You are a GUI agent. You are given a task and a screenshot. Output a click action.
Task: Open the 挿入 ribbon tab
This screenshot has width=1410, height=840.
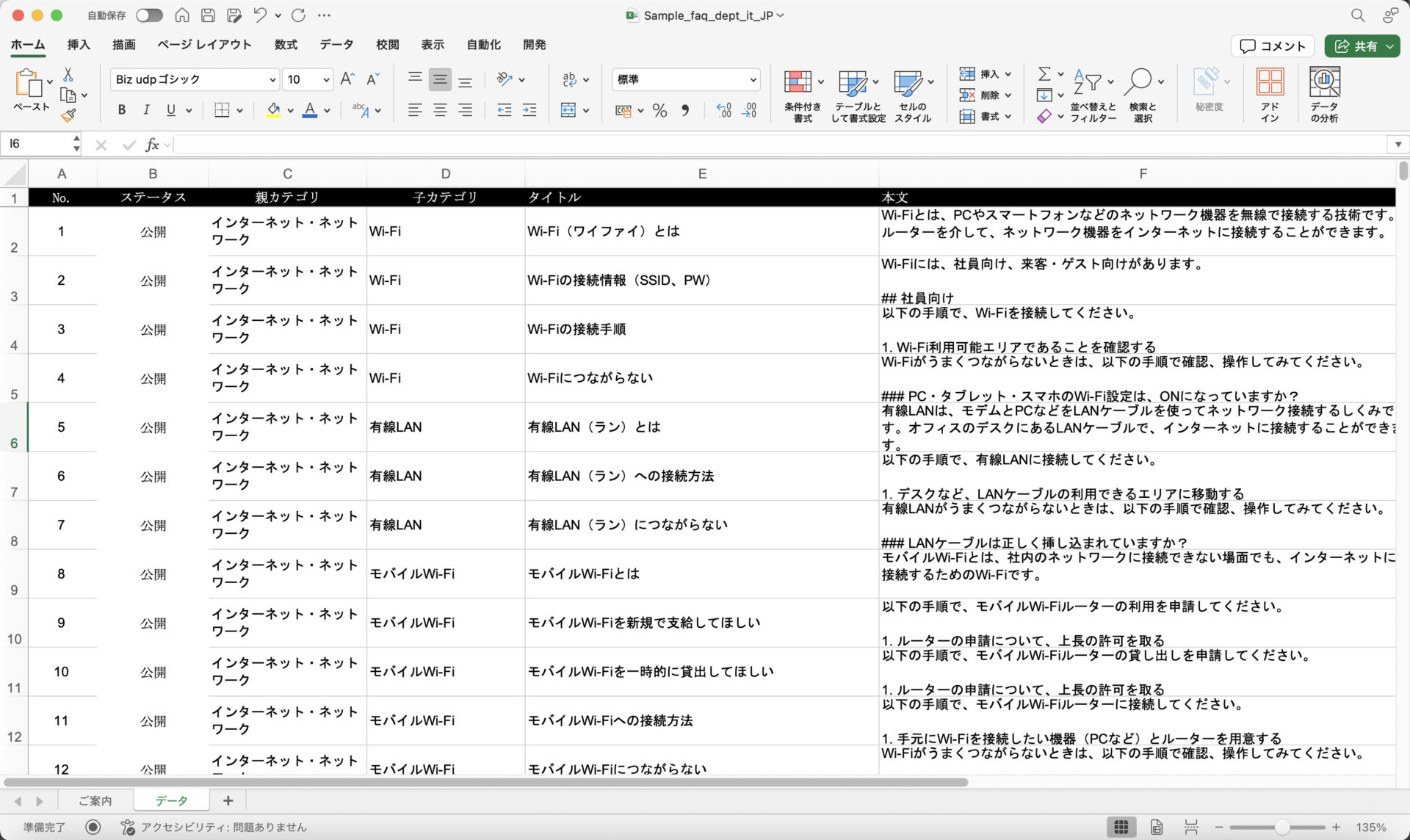pyautogui.click(x=79, y=45)
